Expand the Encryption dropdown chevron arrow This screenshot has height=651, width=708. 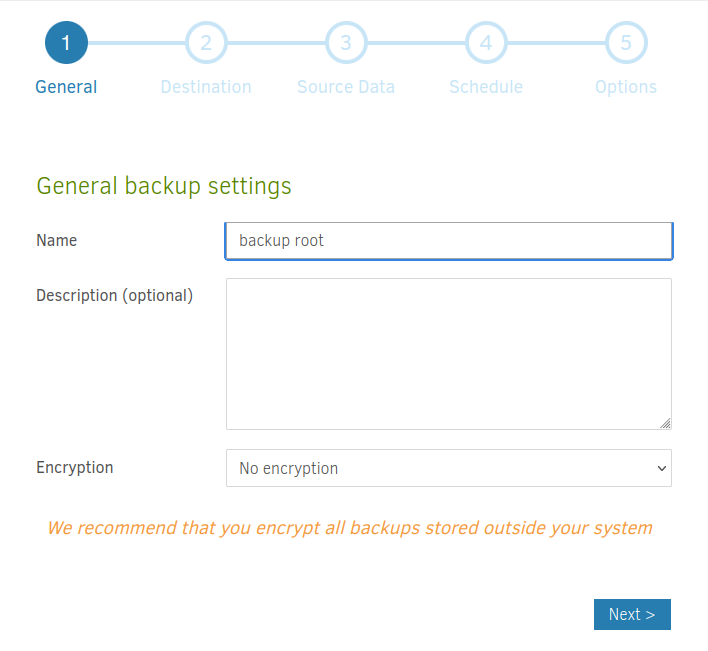660,468
